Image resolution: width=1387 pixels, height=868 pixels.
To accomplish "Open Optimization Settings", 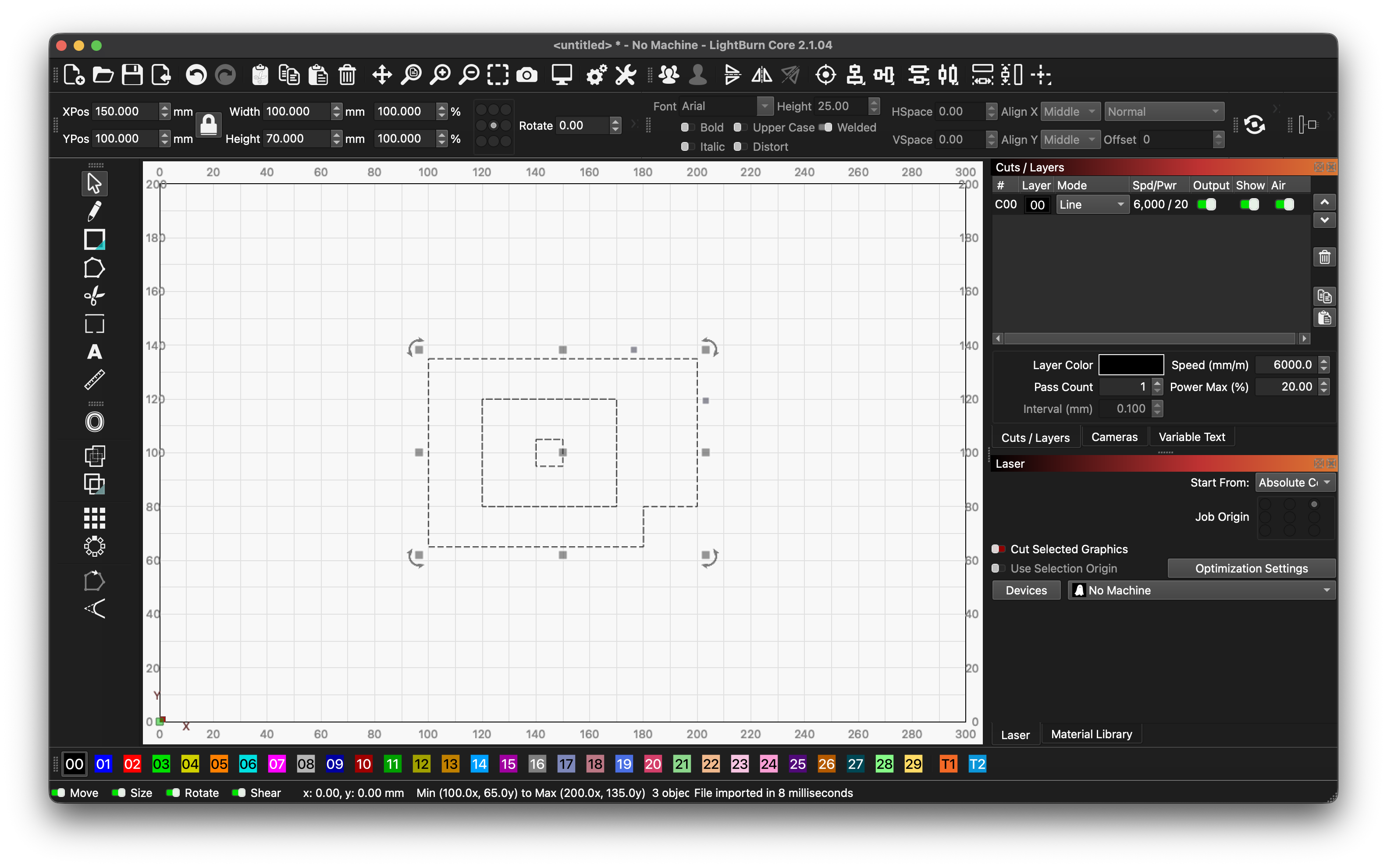I will click(1251, 568).
